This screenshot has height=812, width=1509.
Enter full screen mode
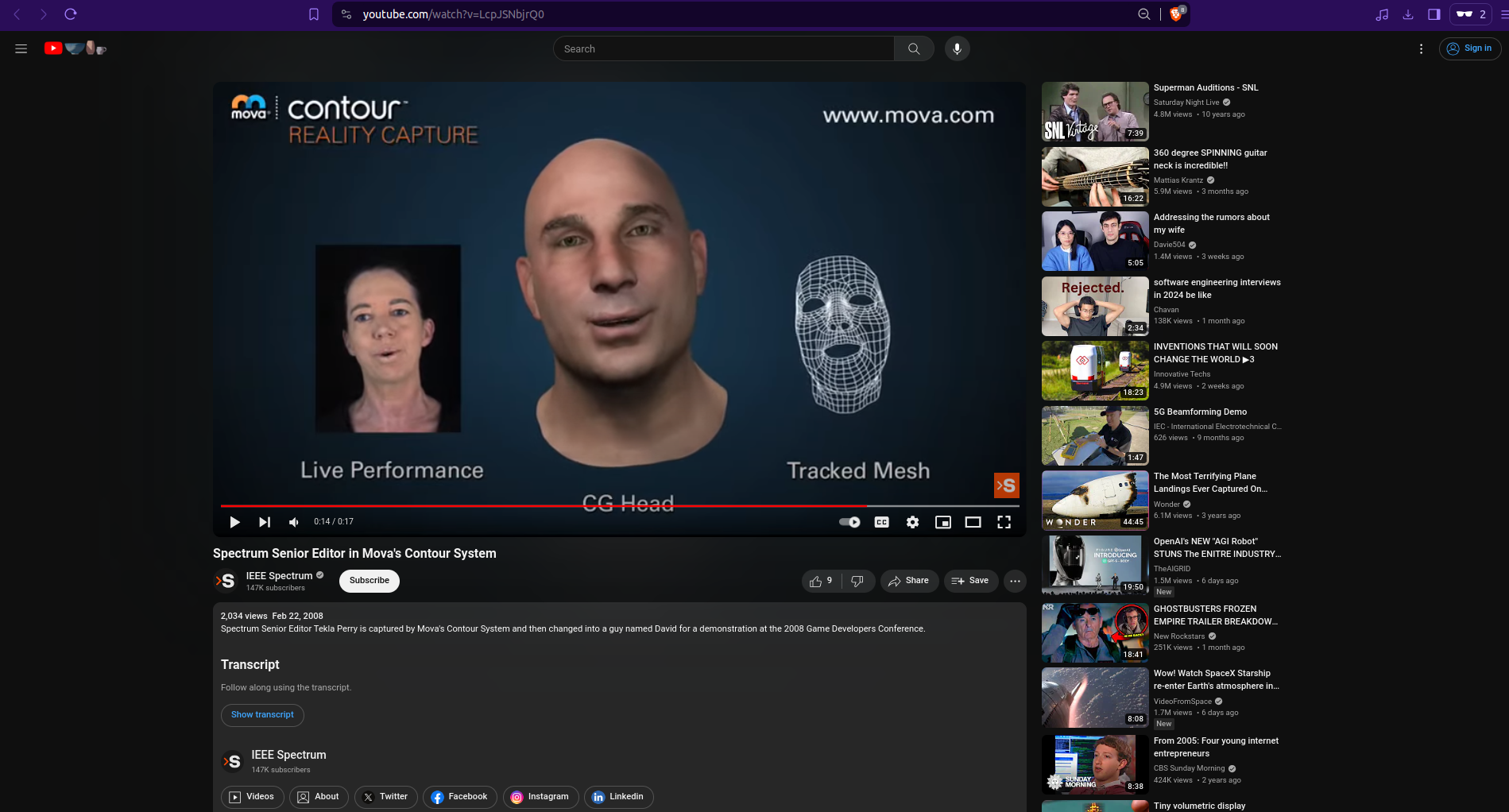pos(1004,522)
